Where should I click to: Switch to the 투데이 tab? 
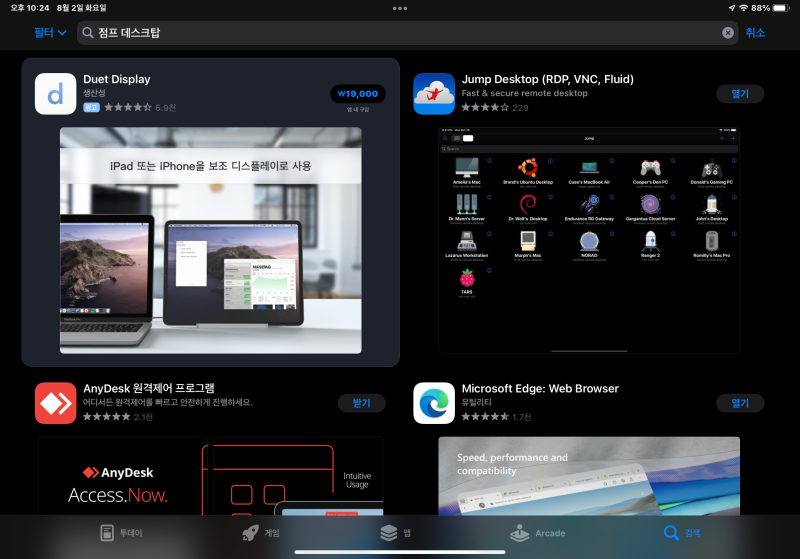pos(121,533)
